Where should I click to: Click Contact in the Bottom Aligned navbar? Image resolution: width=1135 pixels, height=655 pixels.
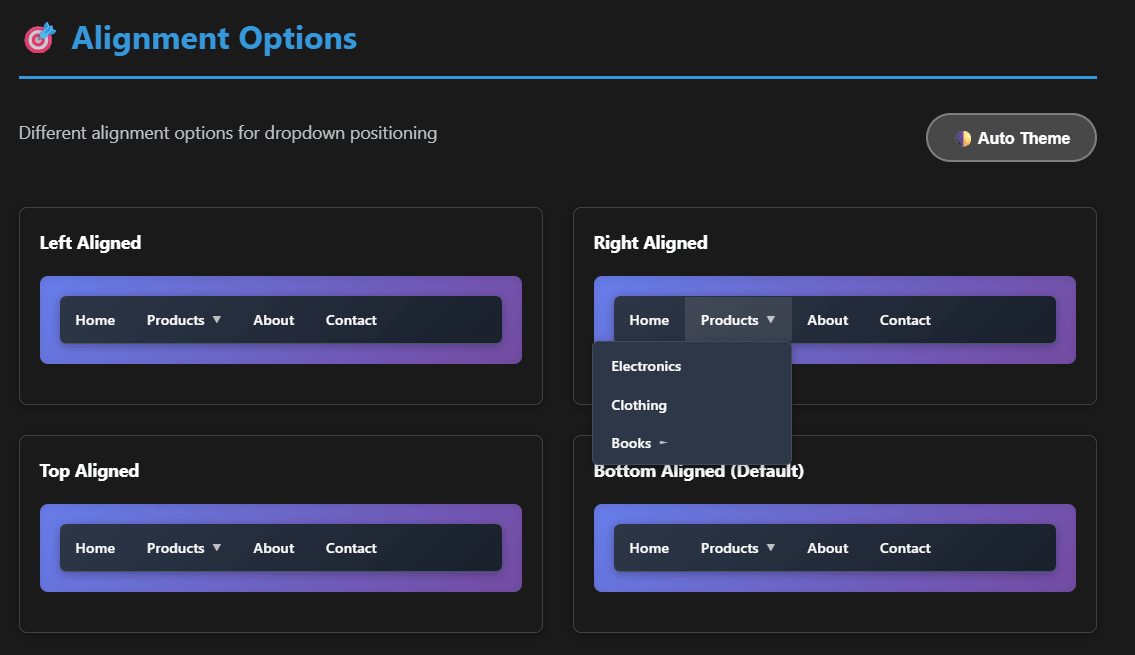(905, 548)
